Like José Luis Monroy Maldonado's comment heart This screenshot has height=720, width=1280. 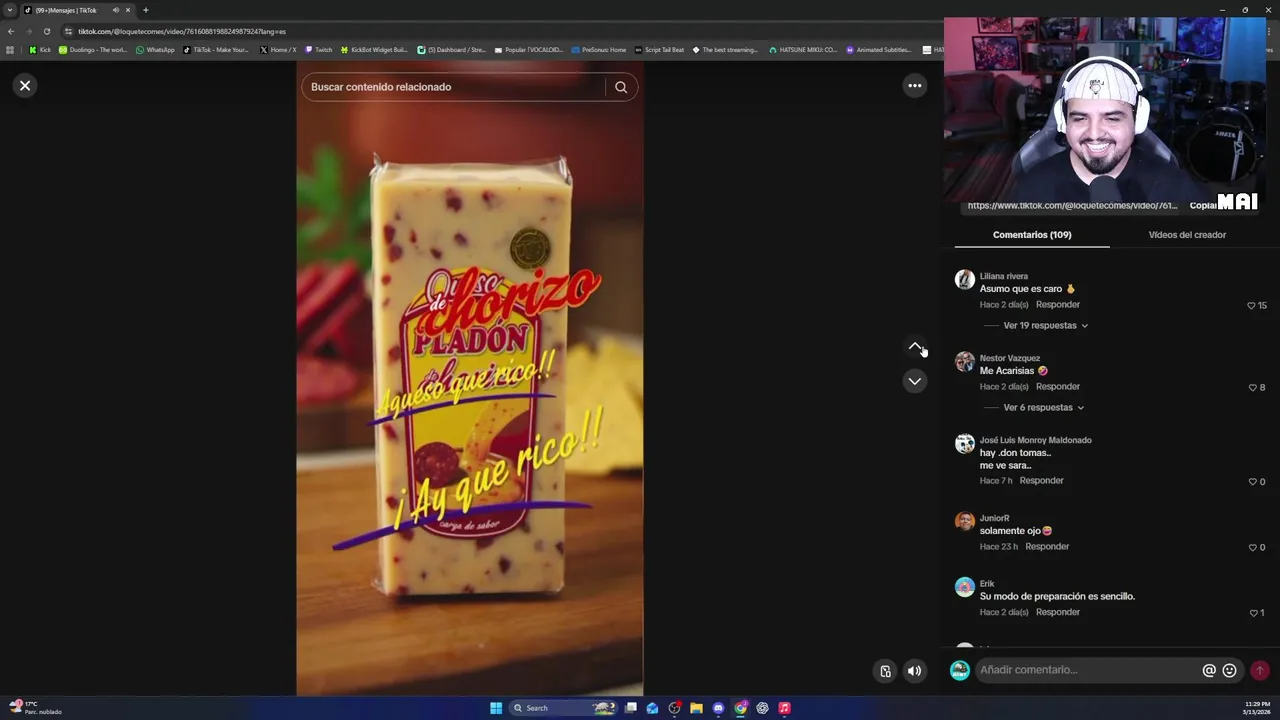[1252, 482]
